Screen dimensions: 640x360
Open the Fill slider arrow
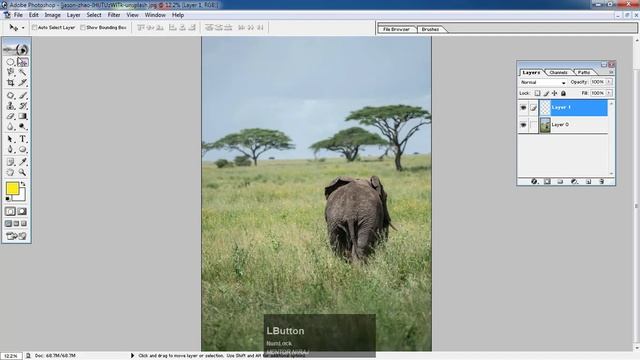609,93
